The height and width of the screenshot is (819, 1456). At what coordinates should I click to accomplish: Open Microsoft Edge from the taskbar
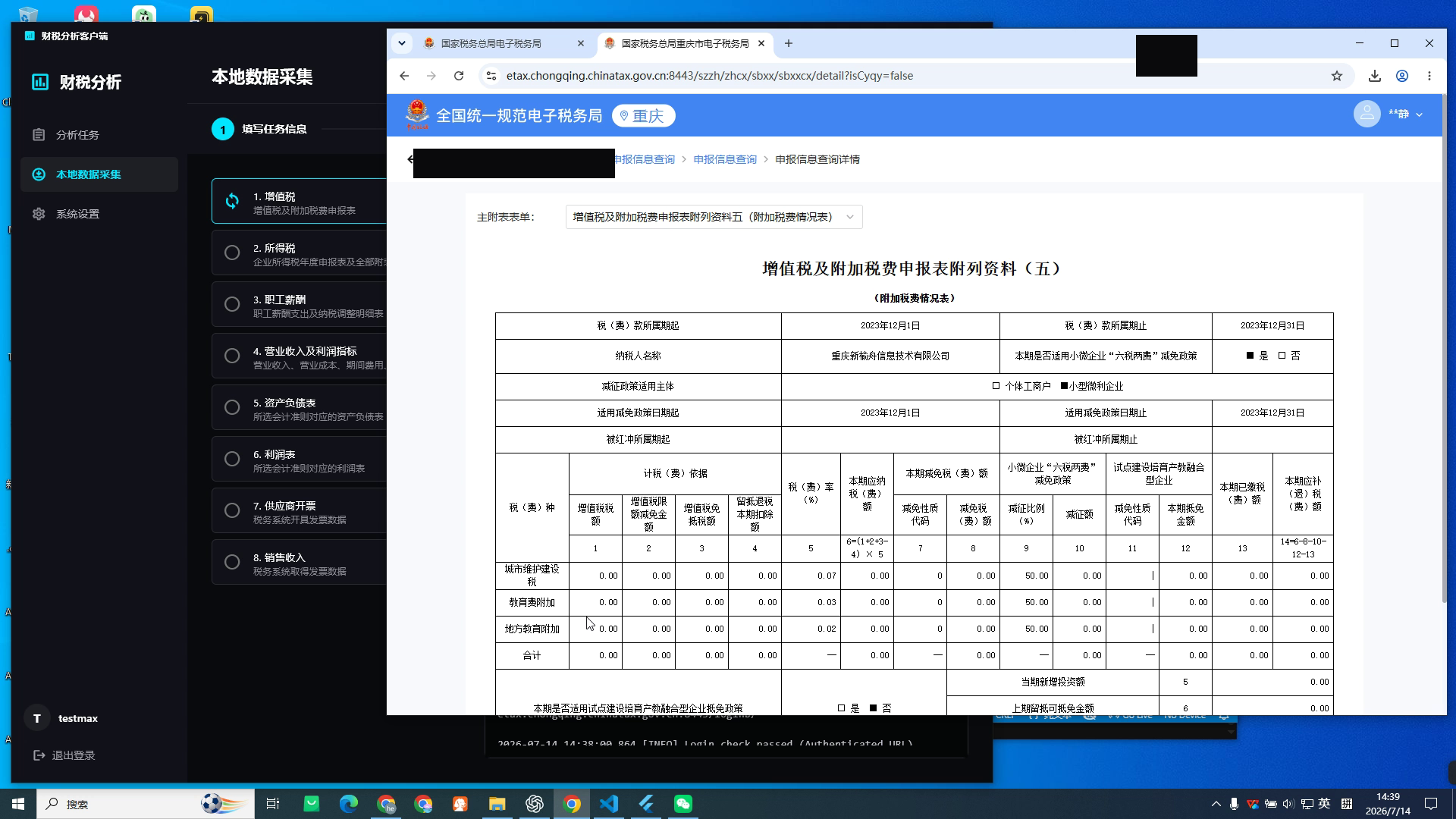pos(349,804)
